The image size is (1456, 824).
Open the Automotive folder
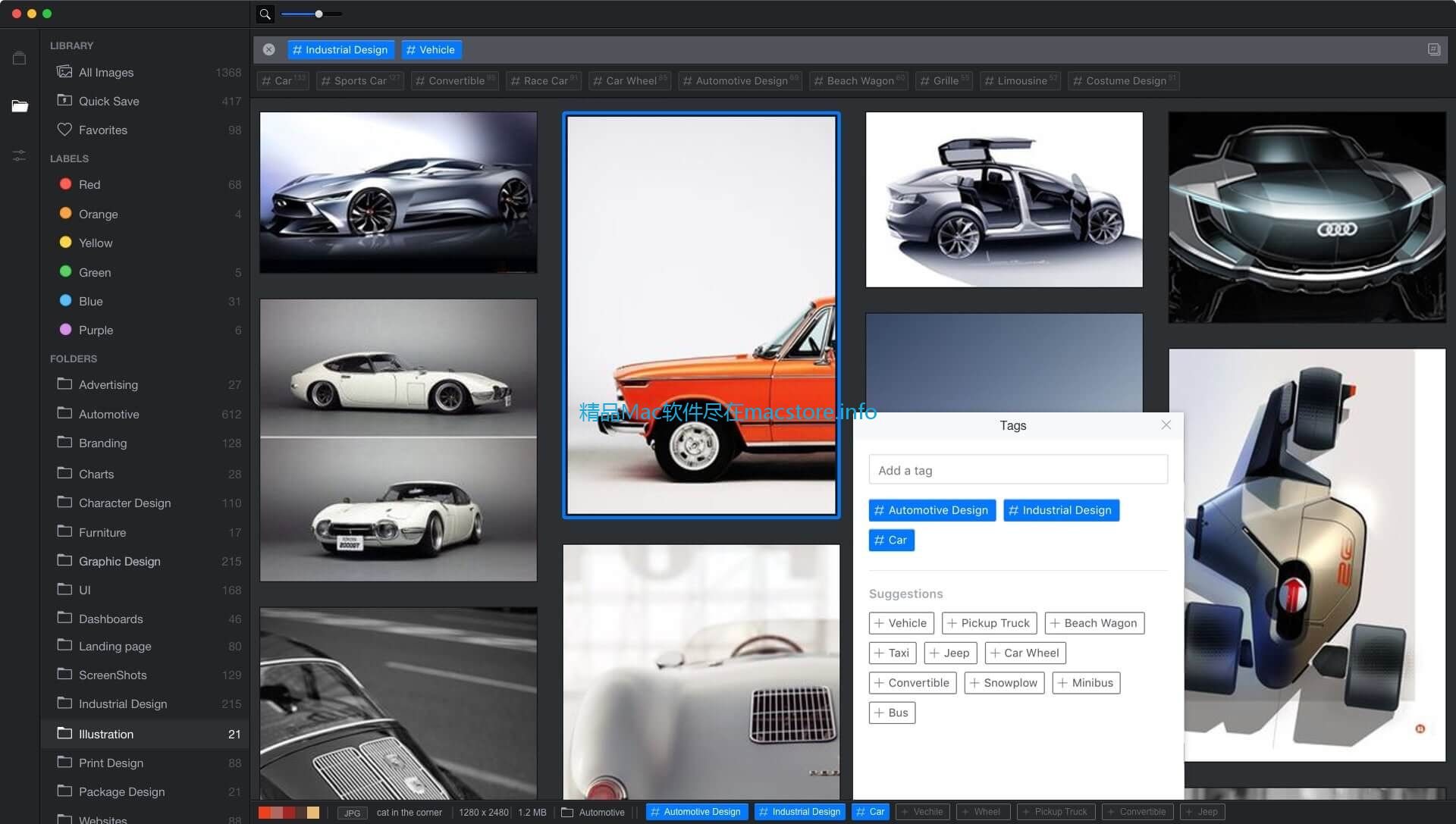point(146,414)
